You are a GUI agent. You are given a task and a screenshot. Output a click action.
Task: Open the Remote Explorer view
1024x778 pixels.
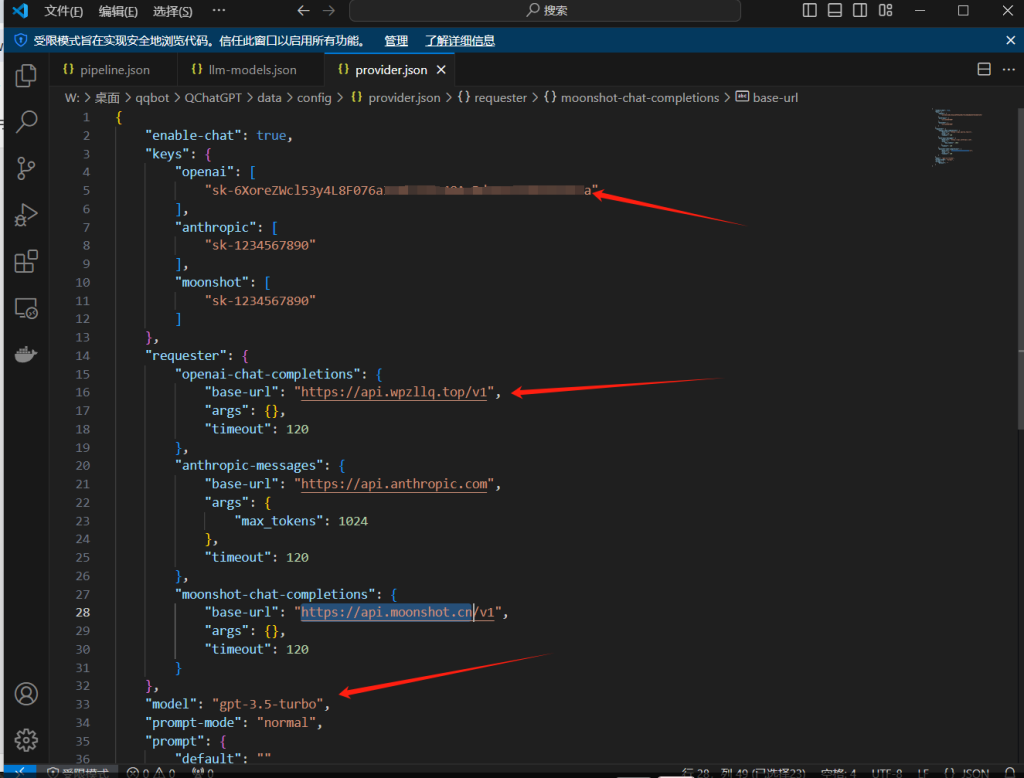click(27, 309)
